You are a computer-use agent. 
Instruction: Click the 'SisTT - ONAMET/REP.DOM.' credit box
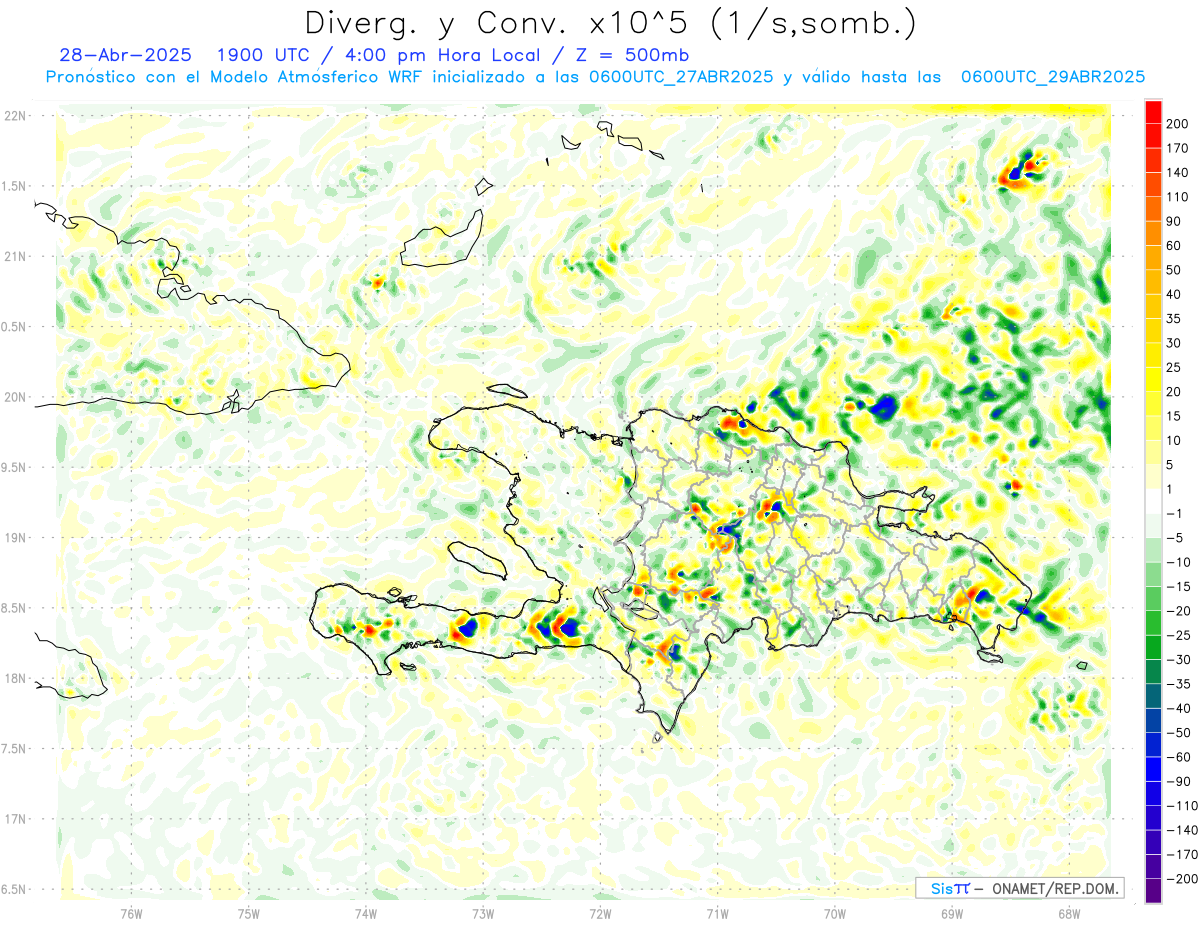[1019, 888]
